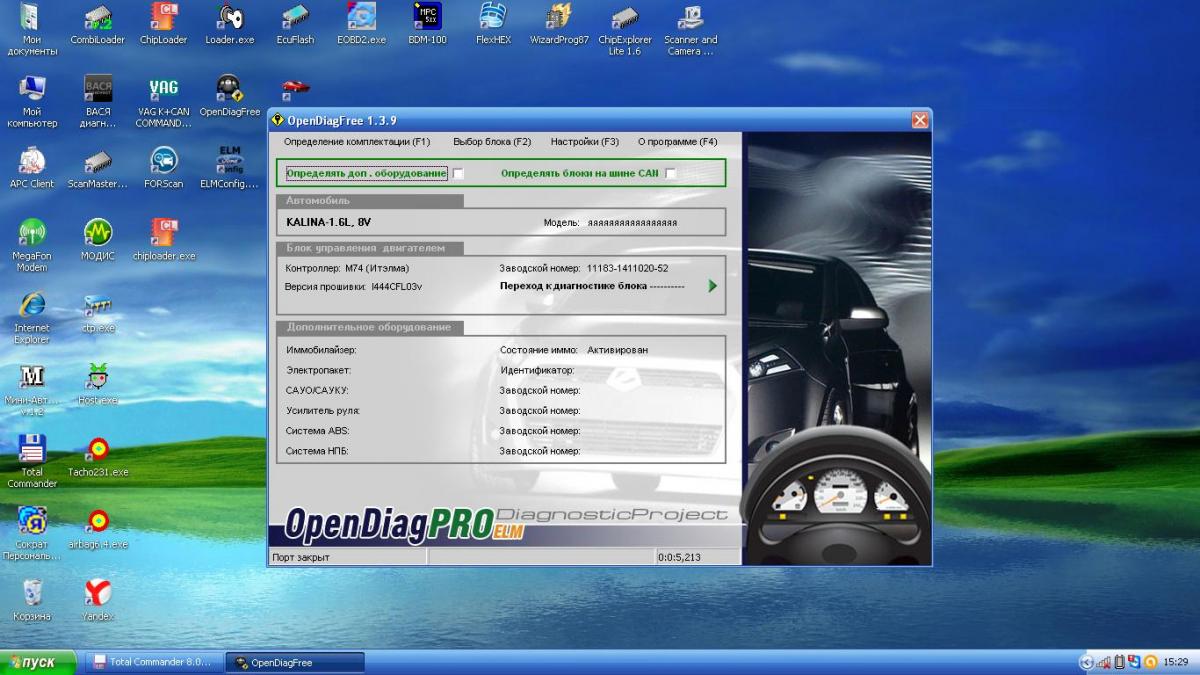The width and height of the screenshot is (1200, 675).
Task: Click the OpenDiagFree taskbar button
Action: tap(295, 663)
